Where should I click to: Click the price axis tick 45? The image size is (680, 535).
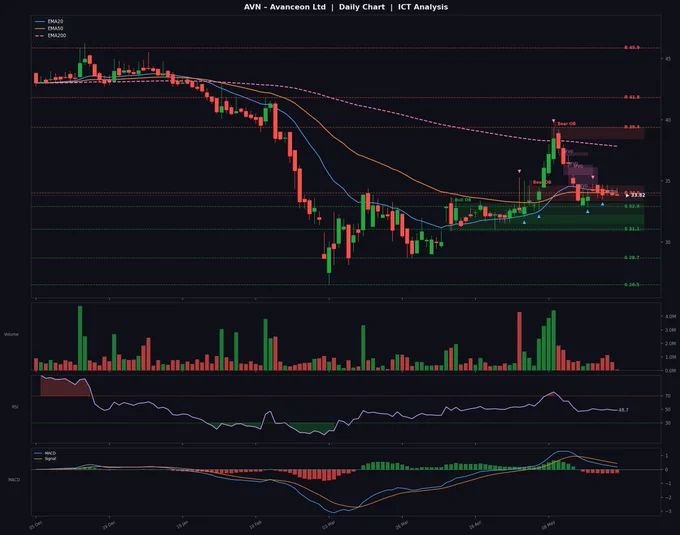pos(668,59)
